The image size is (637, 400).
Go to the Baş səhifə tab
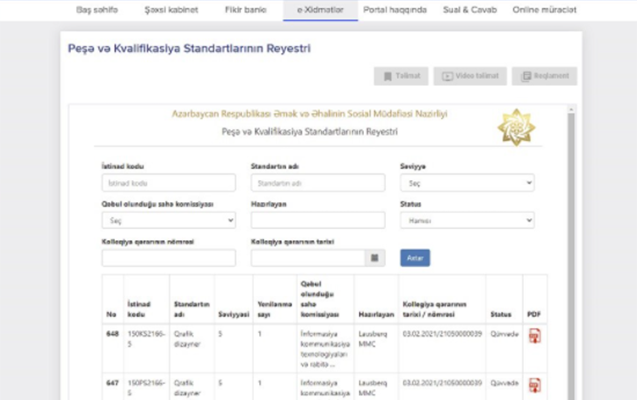[x=96, y=9]
